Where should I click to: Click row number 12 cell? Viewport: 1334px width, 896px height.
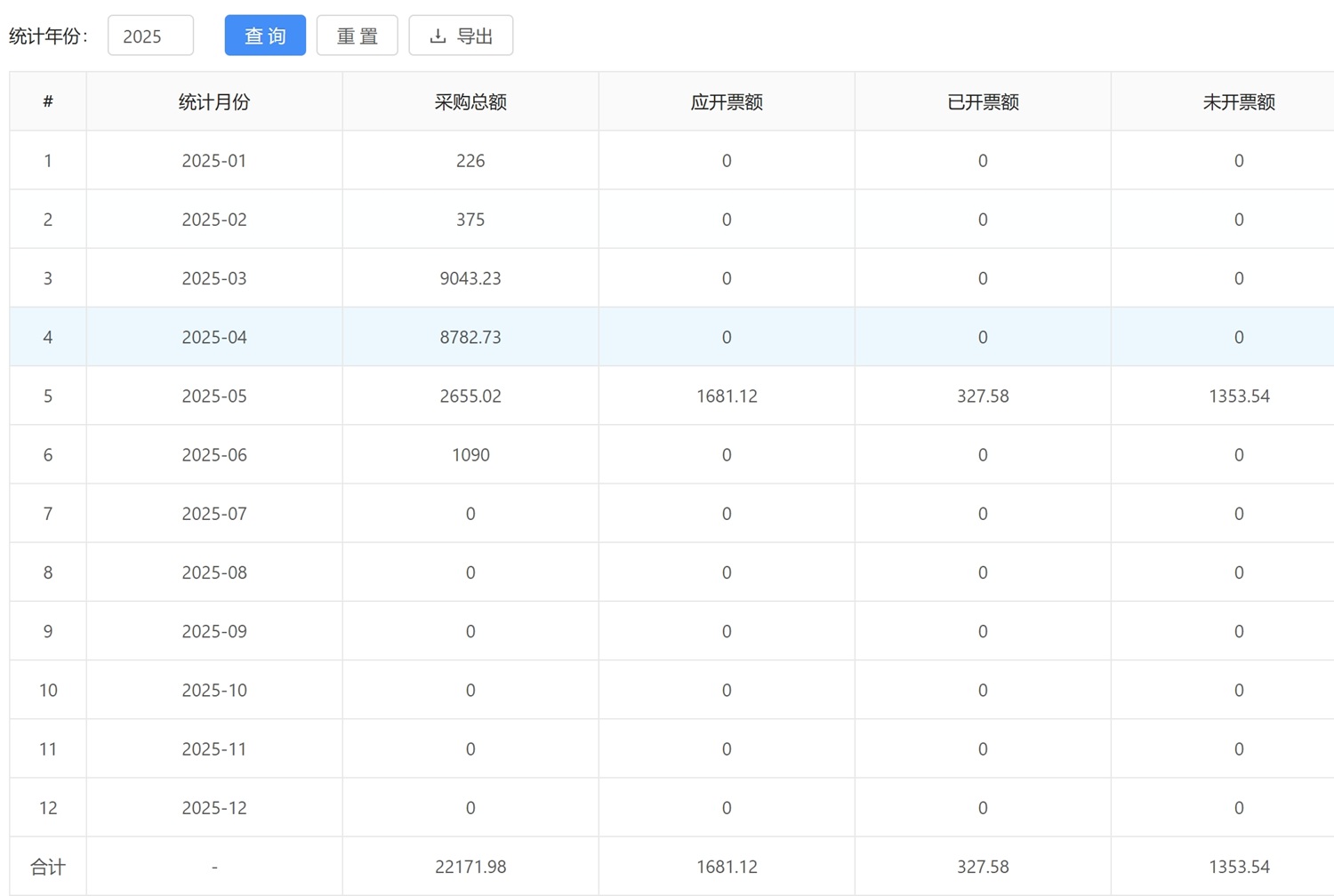pos(48,807)
